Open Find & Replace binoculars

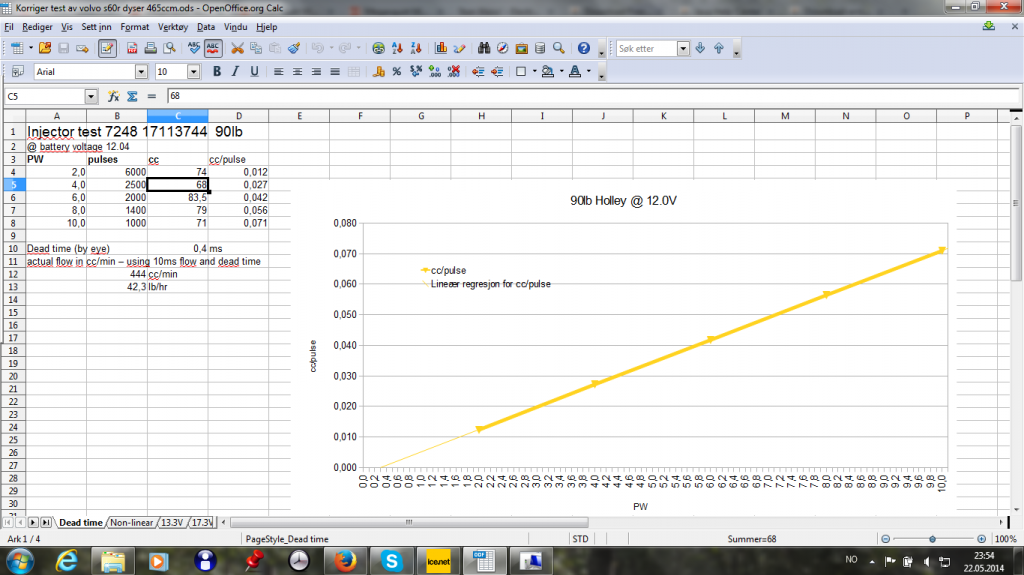pyautogui.click(x=484, y=48)
